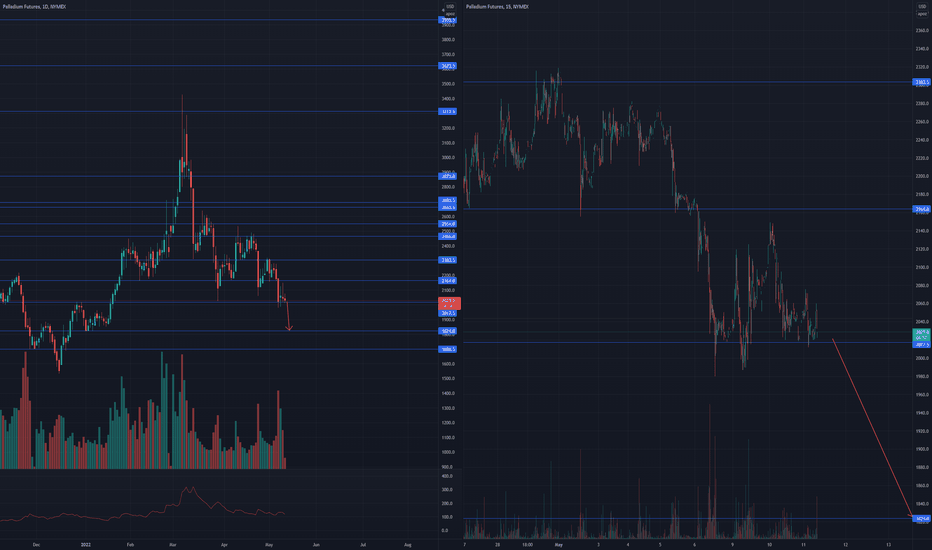Click the red current price label on daily chart
932x550 pixels.
pyautogui.click(x=449, y=303)
